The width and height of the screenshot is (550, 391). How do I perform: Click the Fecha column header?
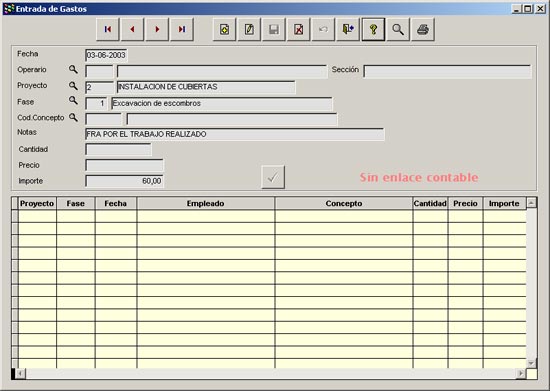[x=116, y=203]
